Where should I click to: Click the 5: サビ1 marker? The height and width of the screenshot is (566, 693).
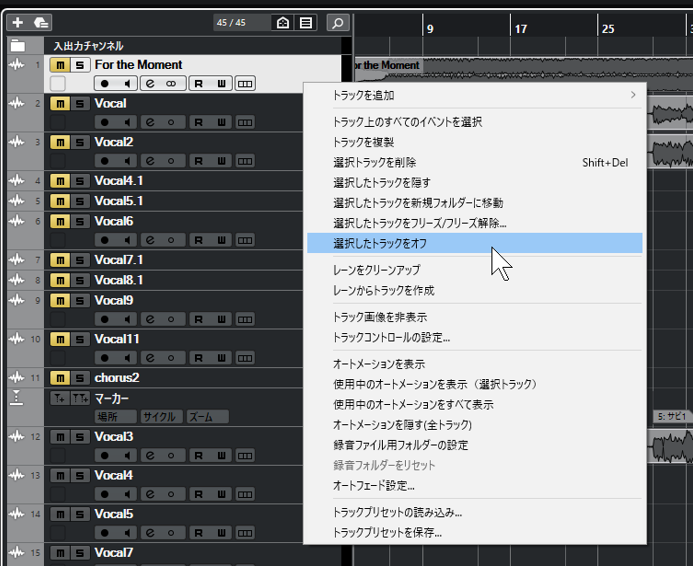click(673, 416)
